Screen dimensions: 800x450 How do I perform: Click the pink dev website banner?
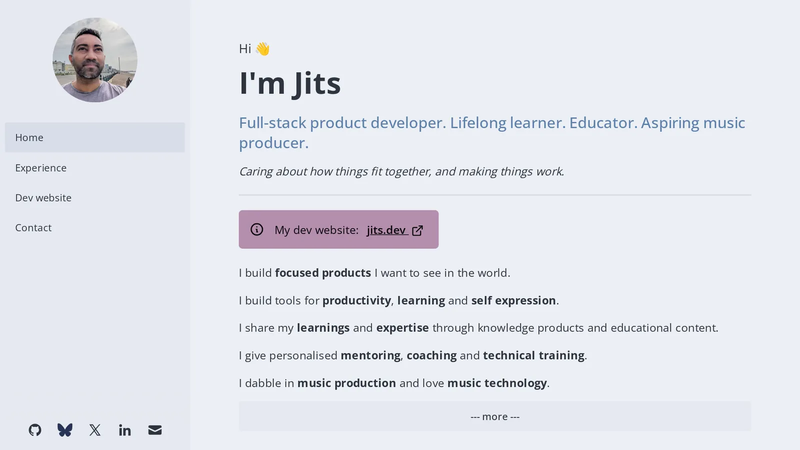point(339,230)
